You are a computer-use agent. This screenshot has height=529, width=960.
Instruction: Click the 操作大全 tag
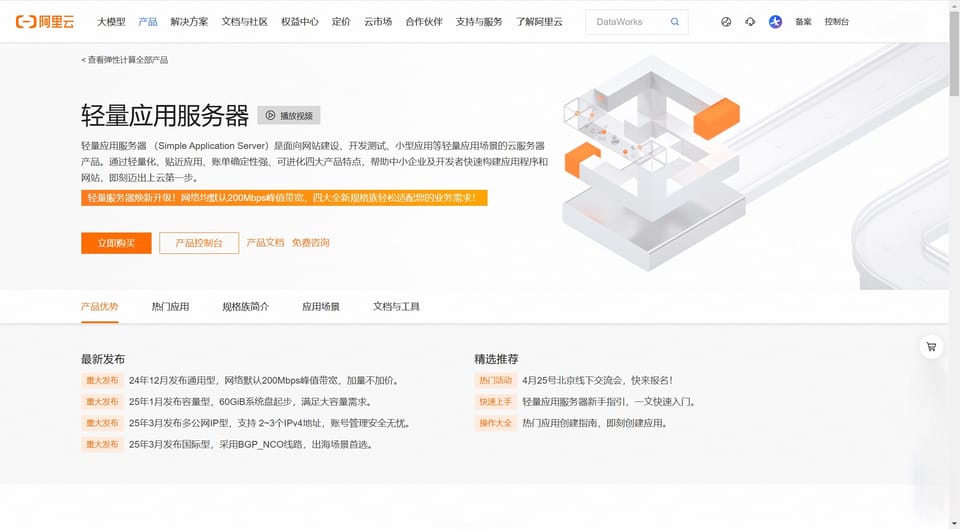pyautogui.click(x=495, y=423)
